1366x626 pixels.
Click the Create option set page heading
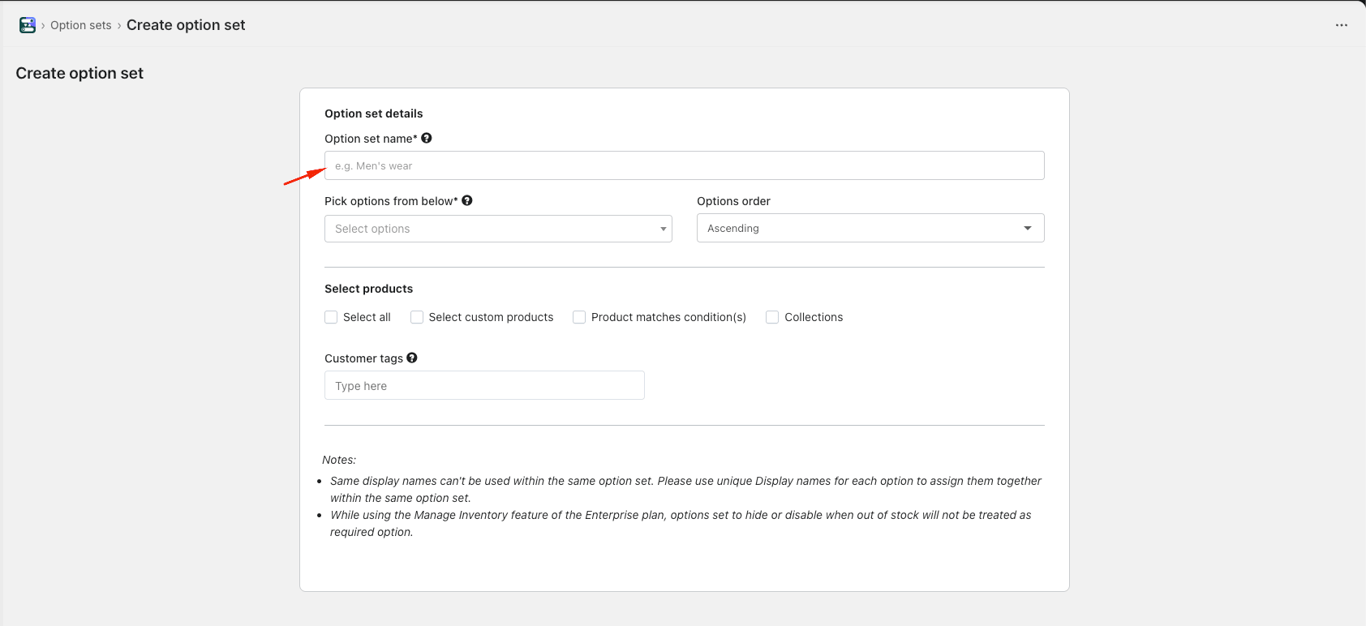tap(80, 73)
